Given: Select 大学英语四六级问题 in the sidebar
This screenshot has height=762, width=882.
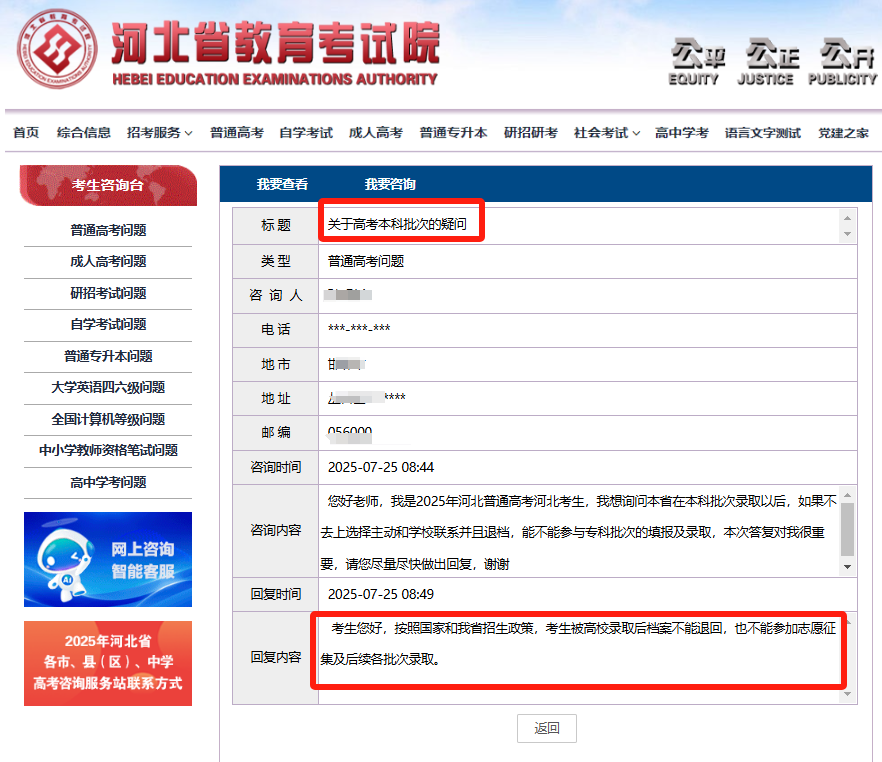Looking at the screenshot, I should (x=108, y=387).
